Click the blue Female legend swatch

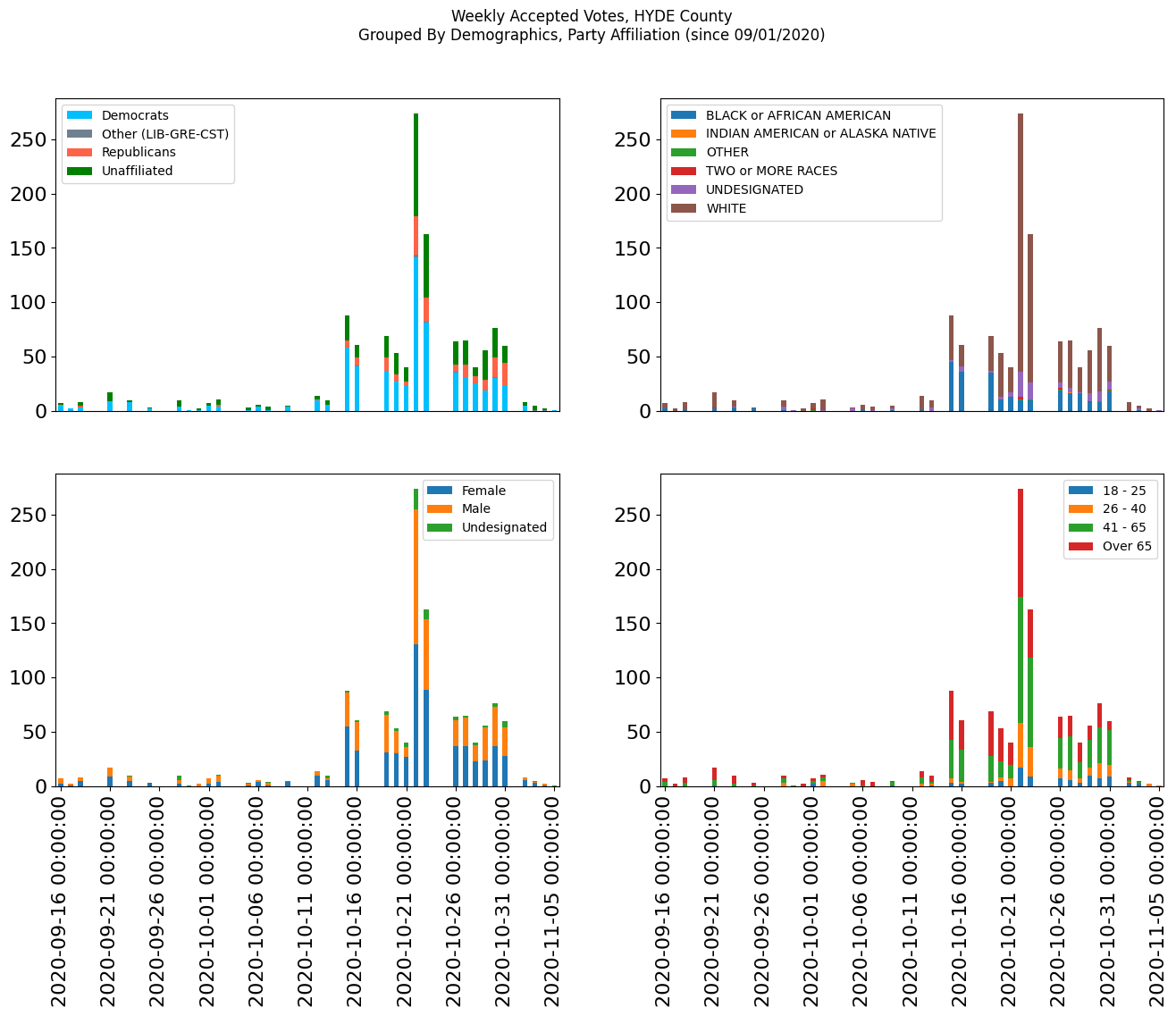(441, 491)
